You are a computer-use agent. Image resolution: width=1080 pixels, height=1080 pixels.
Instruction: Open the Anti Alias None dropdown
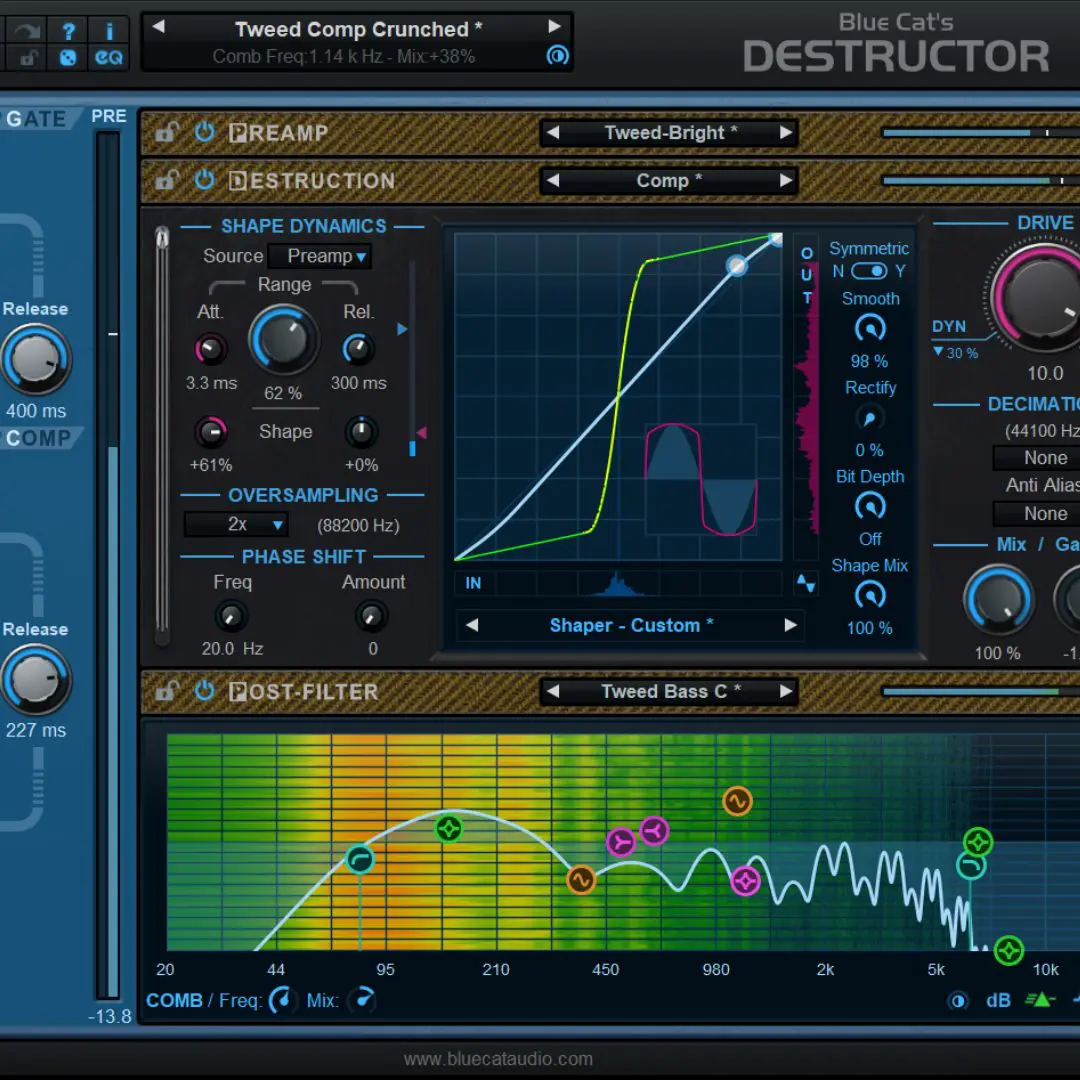click(x=1037, y=514)
